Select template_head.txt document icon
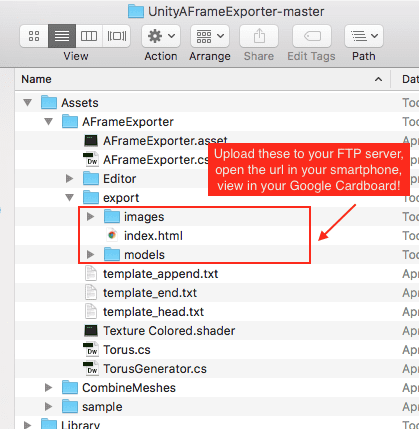Viewport: 419px width, 429px height. [91, 312]
